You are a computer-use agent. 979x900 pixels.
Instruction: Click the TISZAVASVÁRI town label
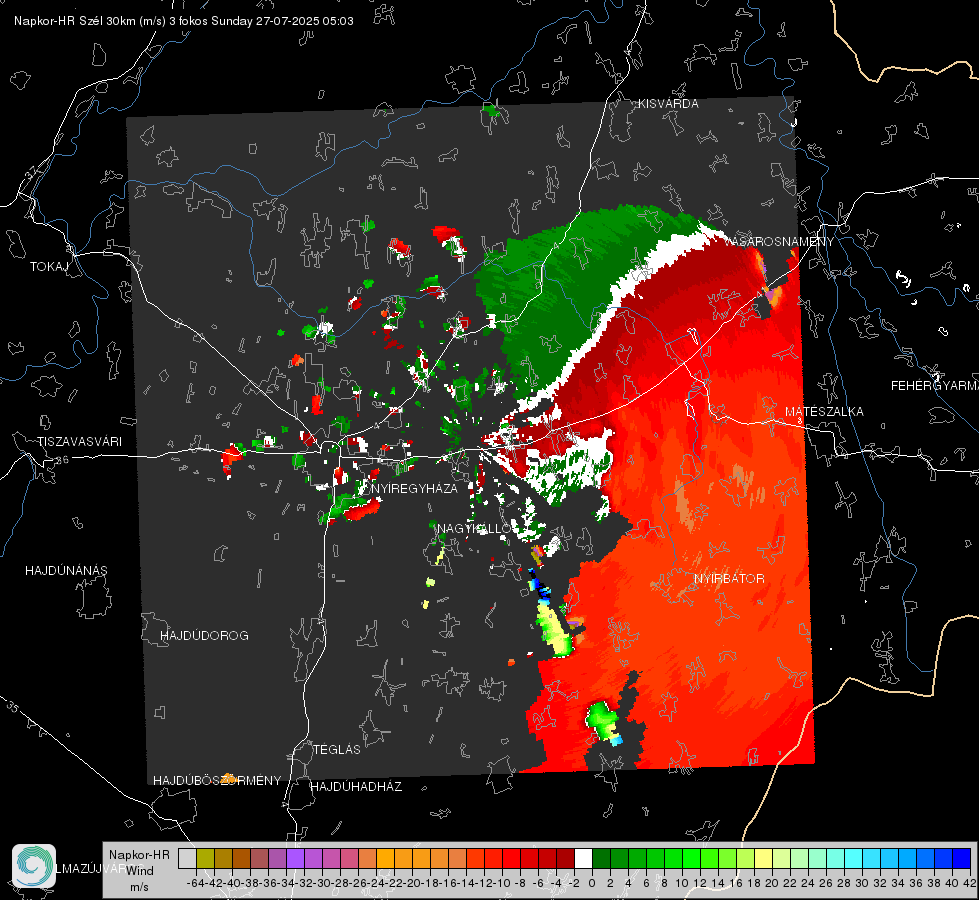point(79,442)
